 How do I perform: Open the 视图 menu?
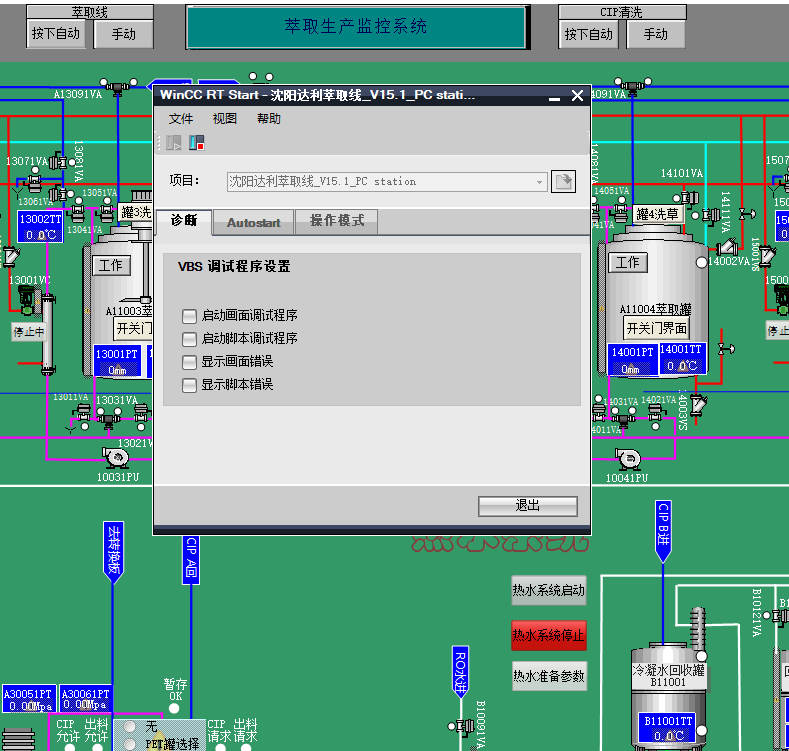(x=224, y=119)
